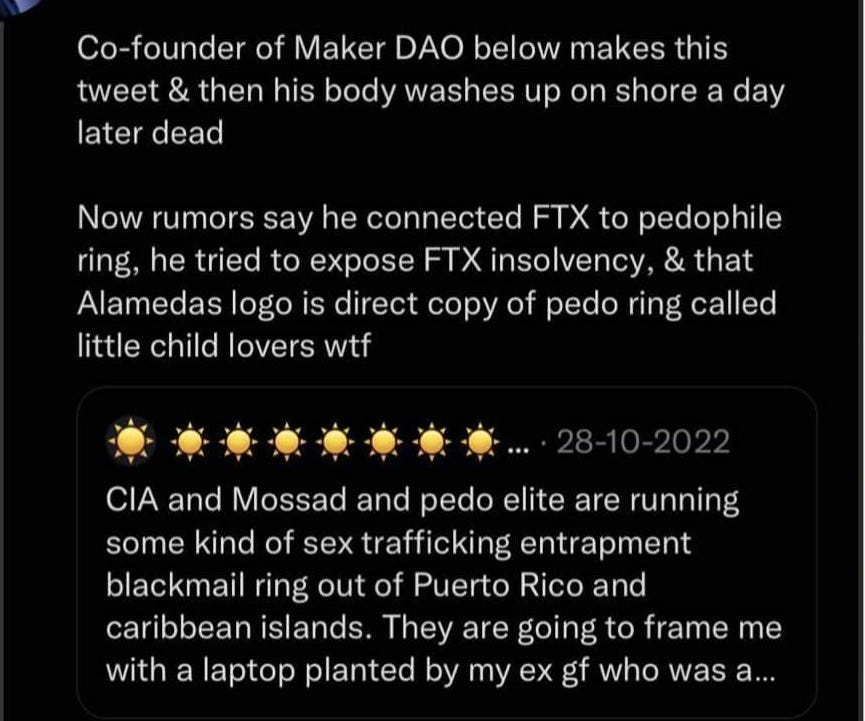Click the middle sun emoji in the display name
The image size is (865, 721).
(x=335, y=442)
